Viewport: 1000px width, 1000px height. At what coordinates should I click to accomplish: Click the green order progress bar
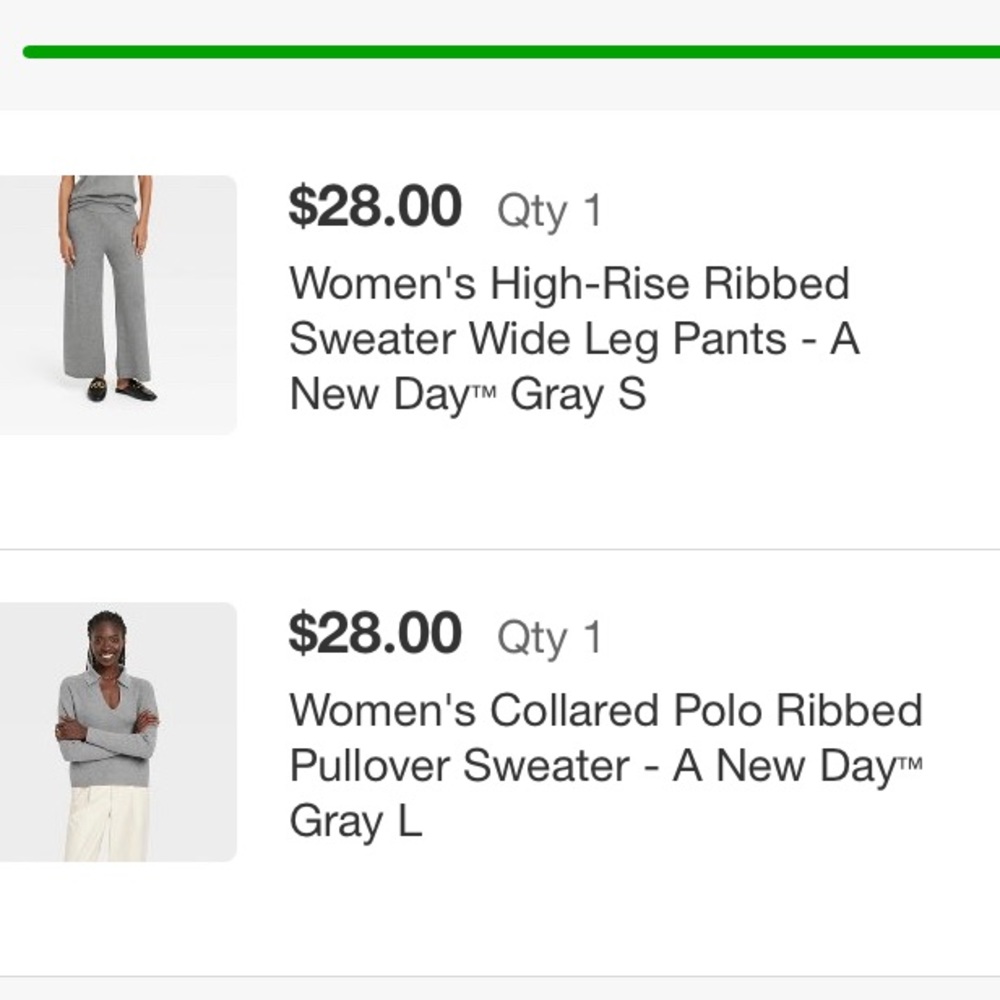point(500,48)
